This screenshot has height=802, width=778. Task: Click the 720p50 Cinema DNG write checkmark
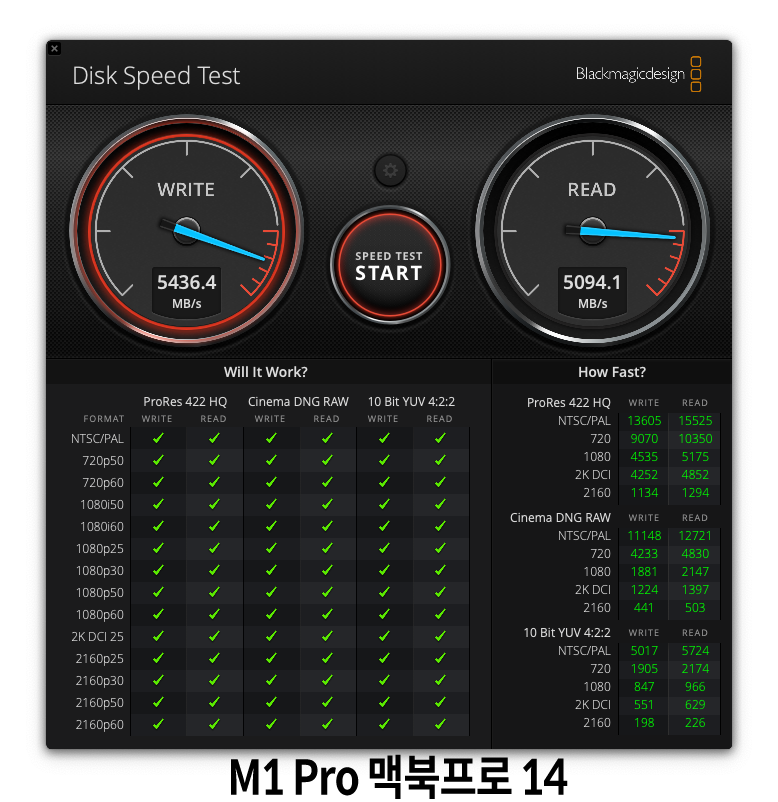click(x=271, y=460)
